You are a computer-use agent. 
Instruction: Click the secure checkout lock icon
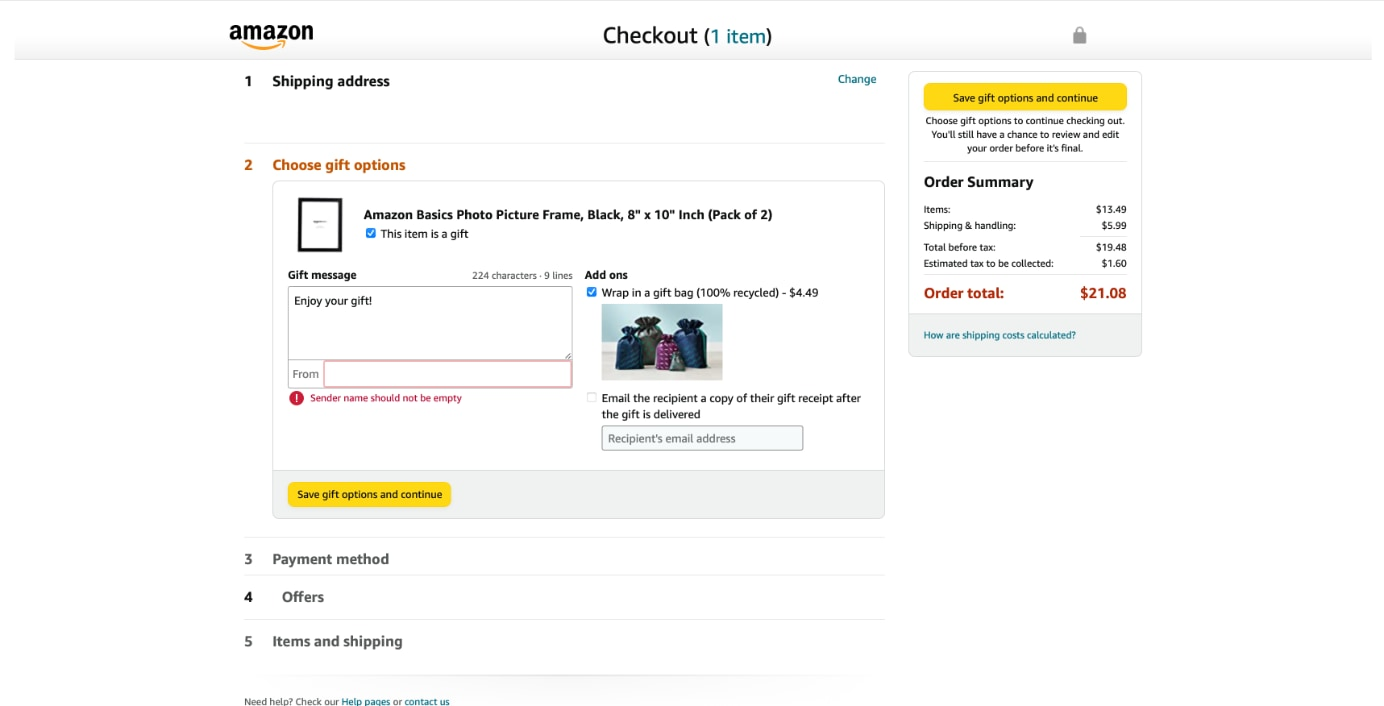tap(1079, 35)
